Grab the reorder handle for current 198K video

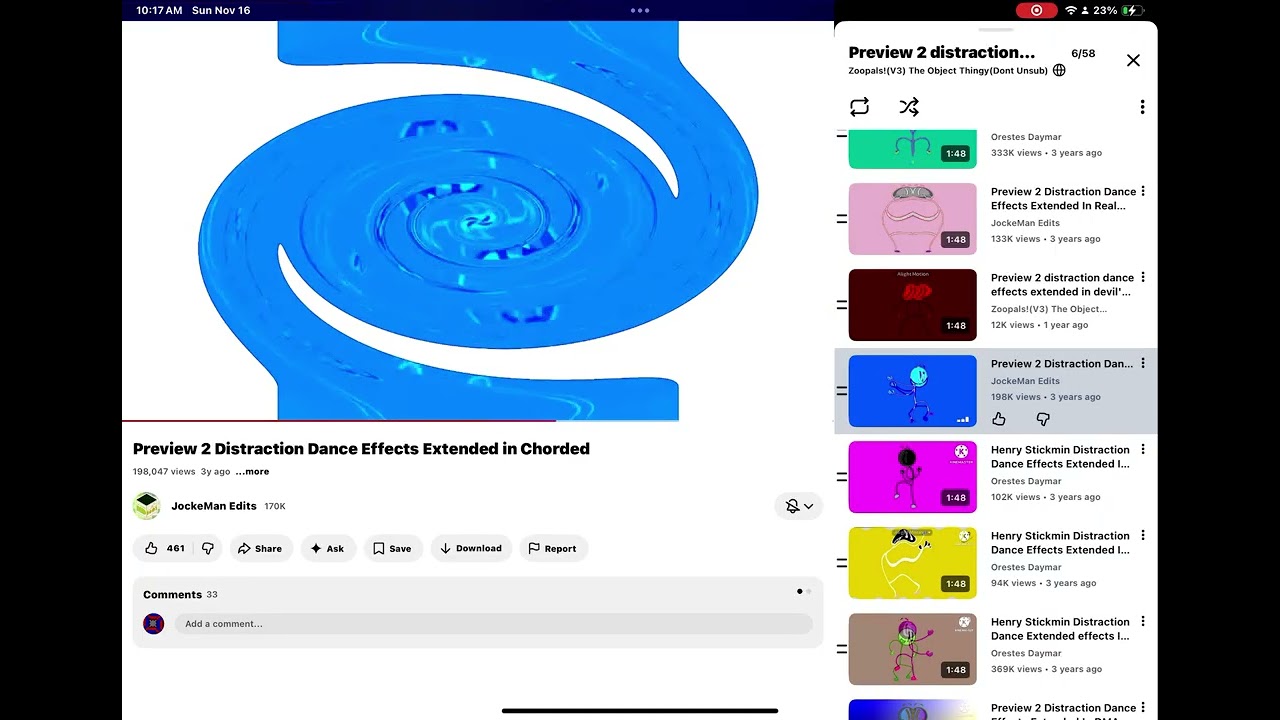(842, 391)
